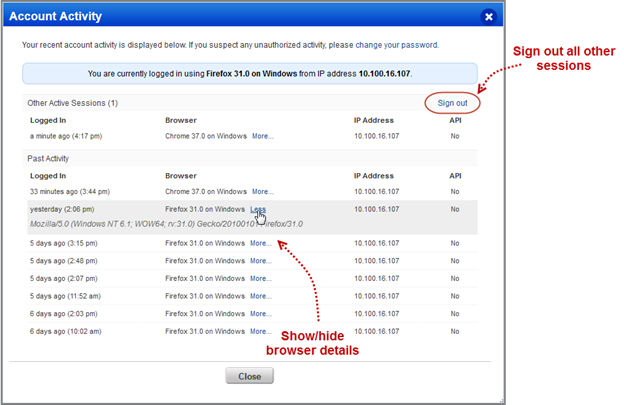The width and height of the screenshot is (624, 405).
Task: Click the current login info banner
Action: (250, 74)
